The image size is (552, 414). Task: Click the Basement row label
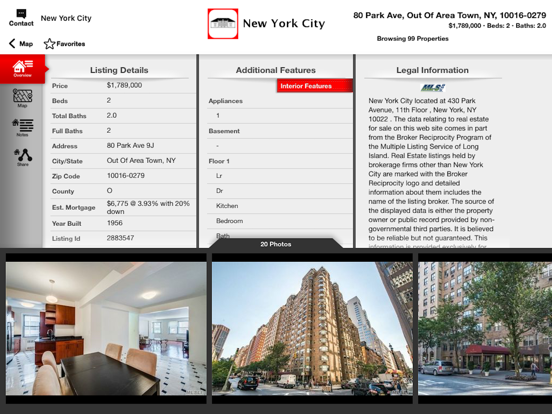point(224,131)
